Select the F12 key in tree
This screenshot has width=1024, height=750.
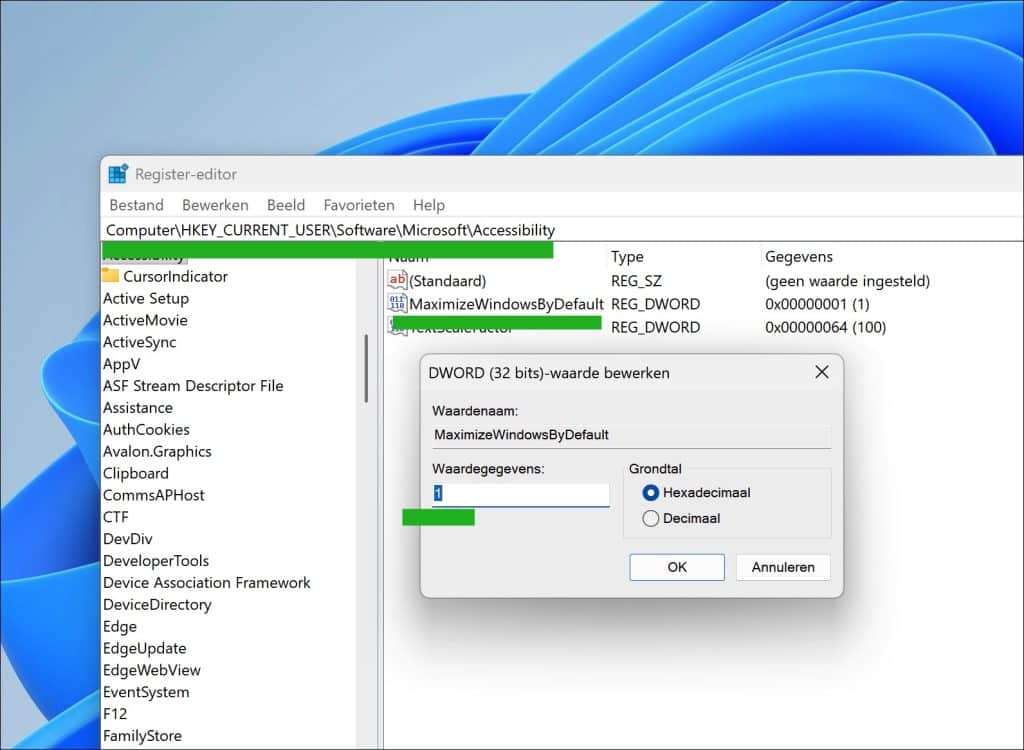point(115,714)
